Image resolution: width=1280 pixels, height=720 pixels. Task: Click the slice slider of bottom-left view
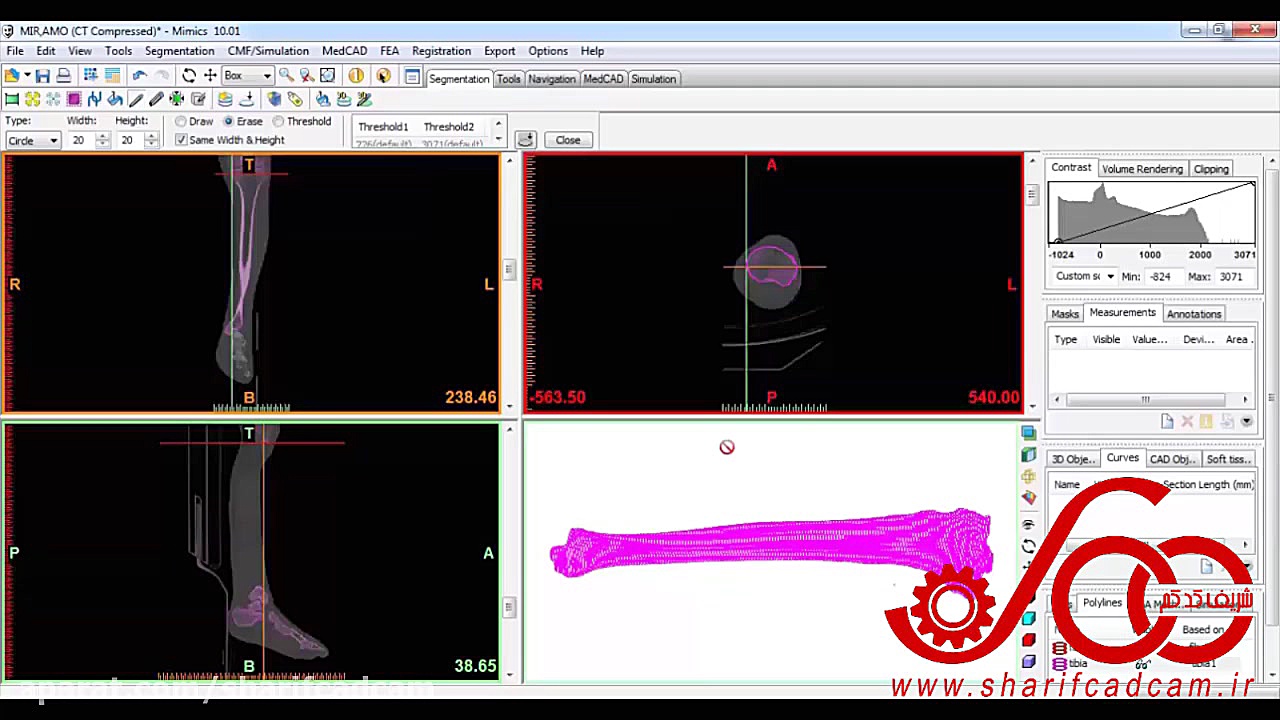coord(509,607)
